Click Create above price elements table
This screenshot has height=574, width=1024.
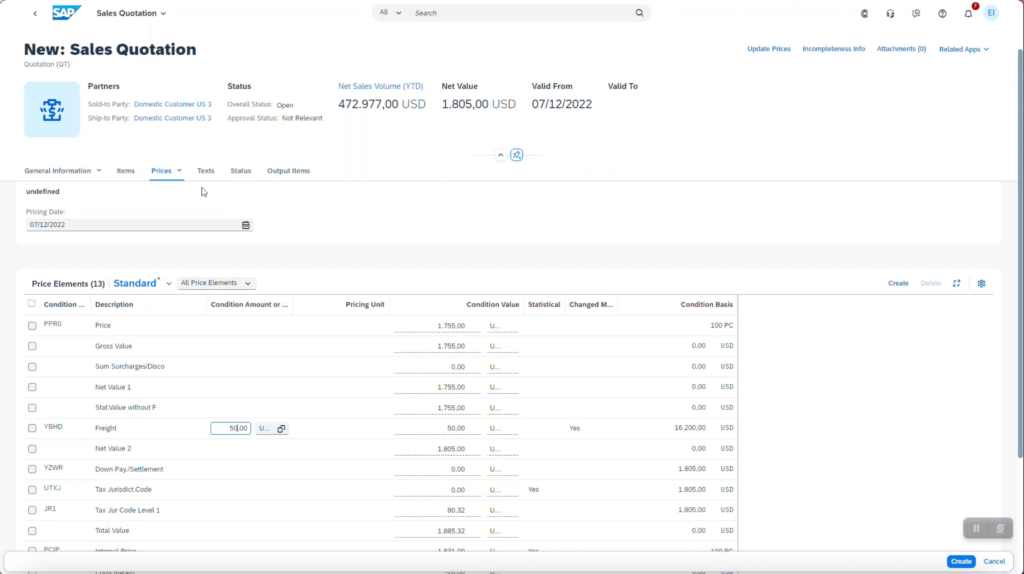[898, 283]
